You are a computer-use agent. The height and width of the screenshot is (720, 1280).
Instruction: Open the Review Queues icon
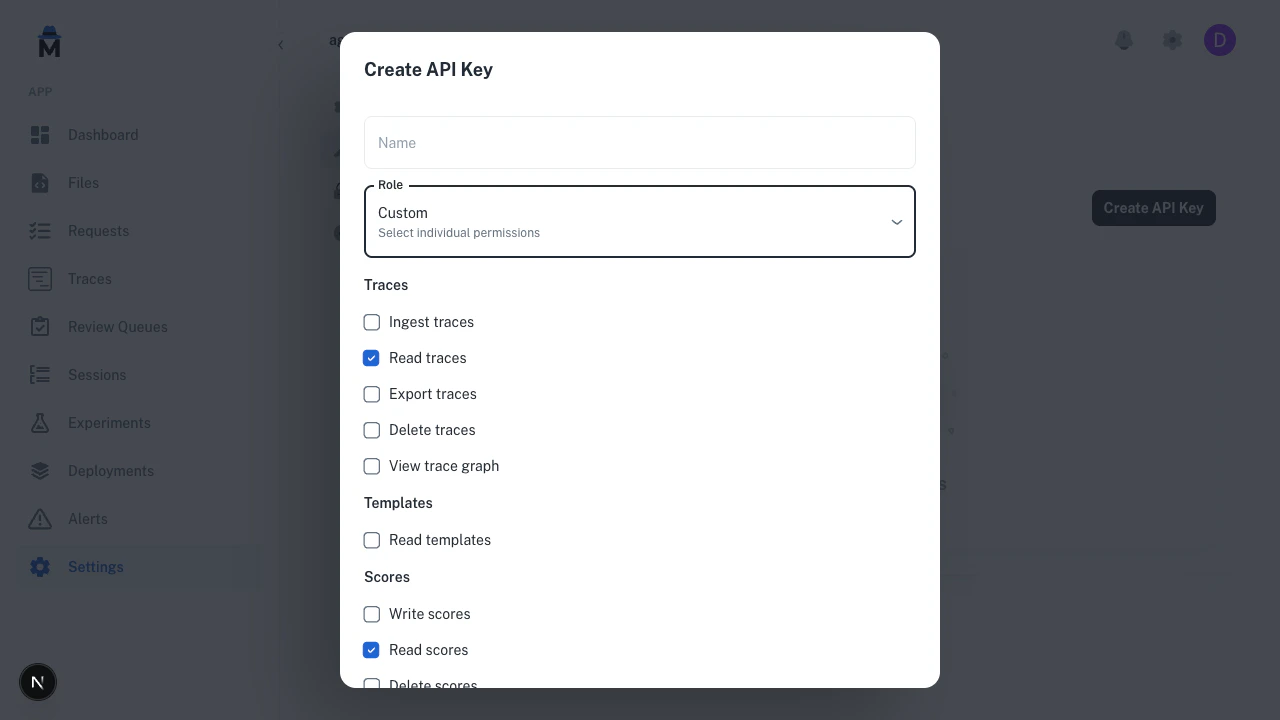point(40,327)
